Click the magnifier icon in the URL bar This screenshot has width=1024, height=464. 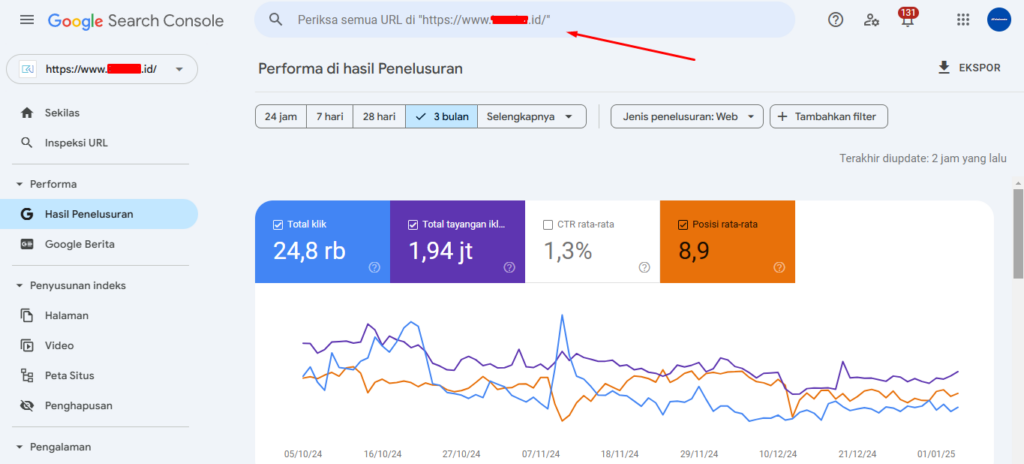276,20
